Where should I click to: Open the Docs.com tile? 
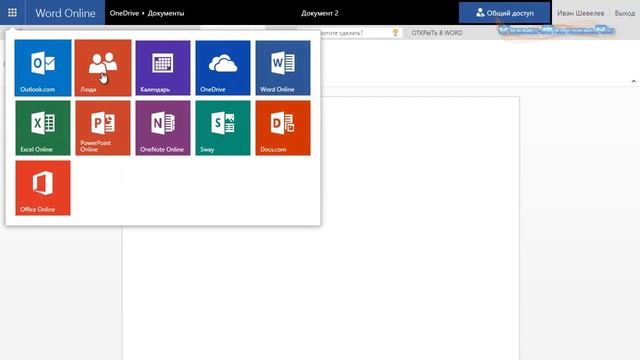283,128
